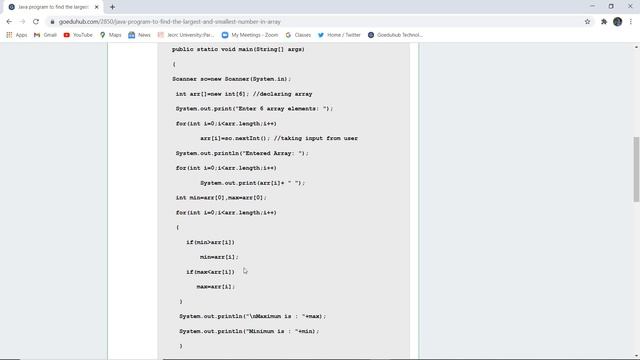Click the 'if(min>arr[i])' line
Image resolution: width=640 pixels, height=360 pixels.
coord(210,242)
